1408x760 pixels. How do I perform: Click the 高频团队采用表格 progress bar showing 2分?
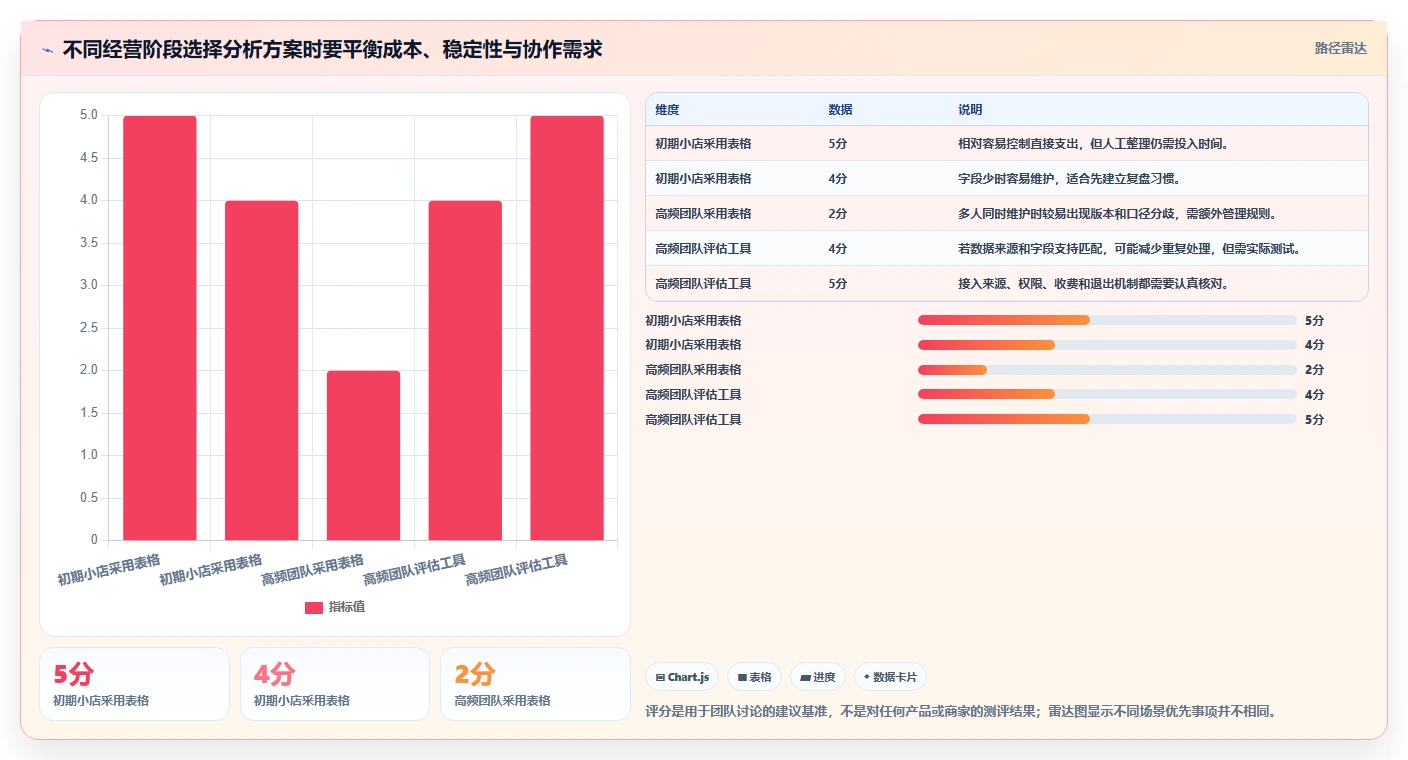click(1107, 370)
